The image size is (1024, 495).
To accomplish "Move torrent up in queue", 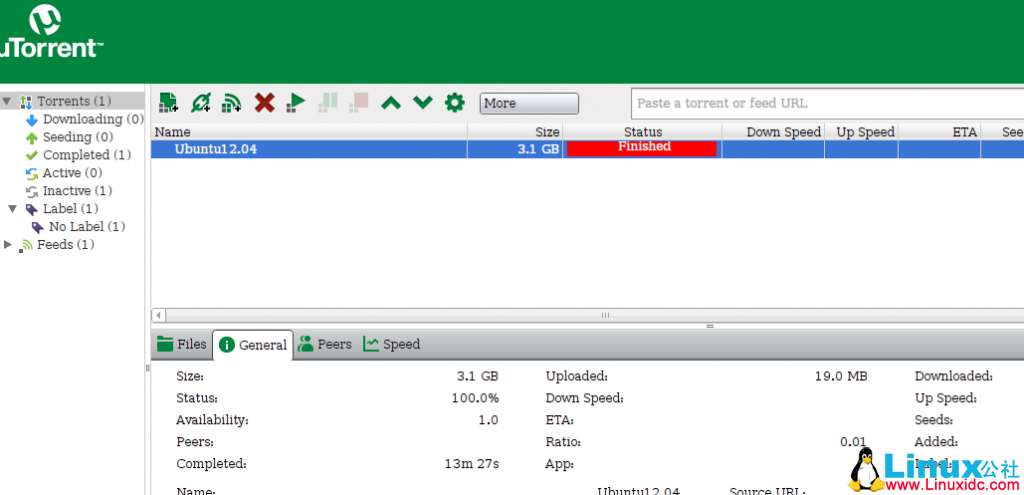I will pyautogui.click(x=391, y=103).
